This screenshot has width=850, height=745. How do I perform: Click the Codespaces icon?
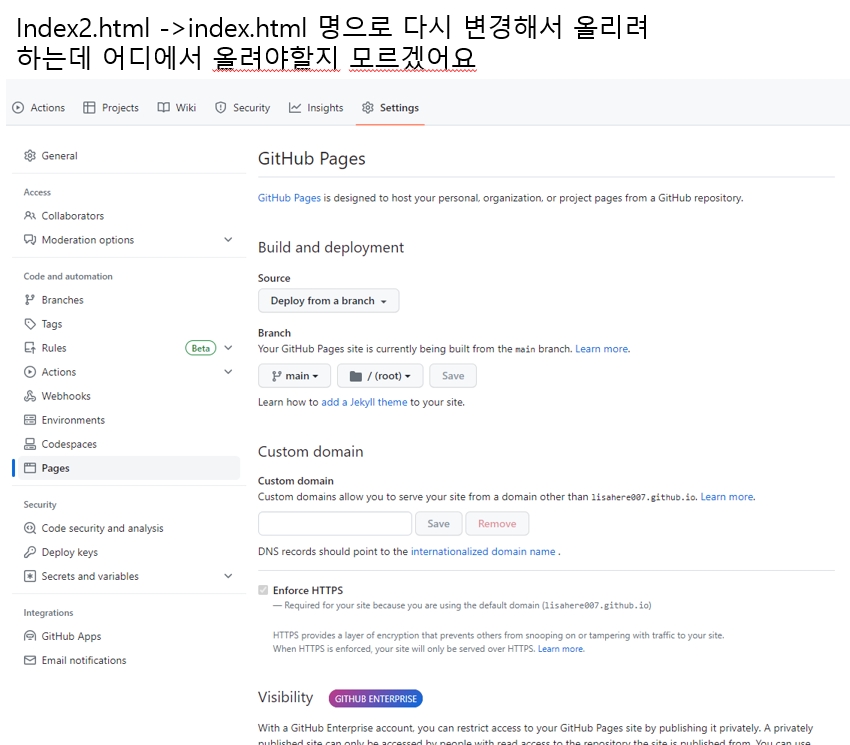click(30, 444)
